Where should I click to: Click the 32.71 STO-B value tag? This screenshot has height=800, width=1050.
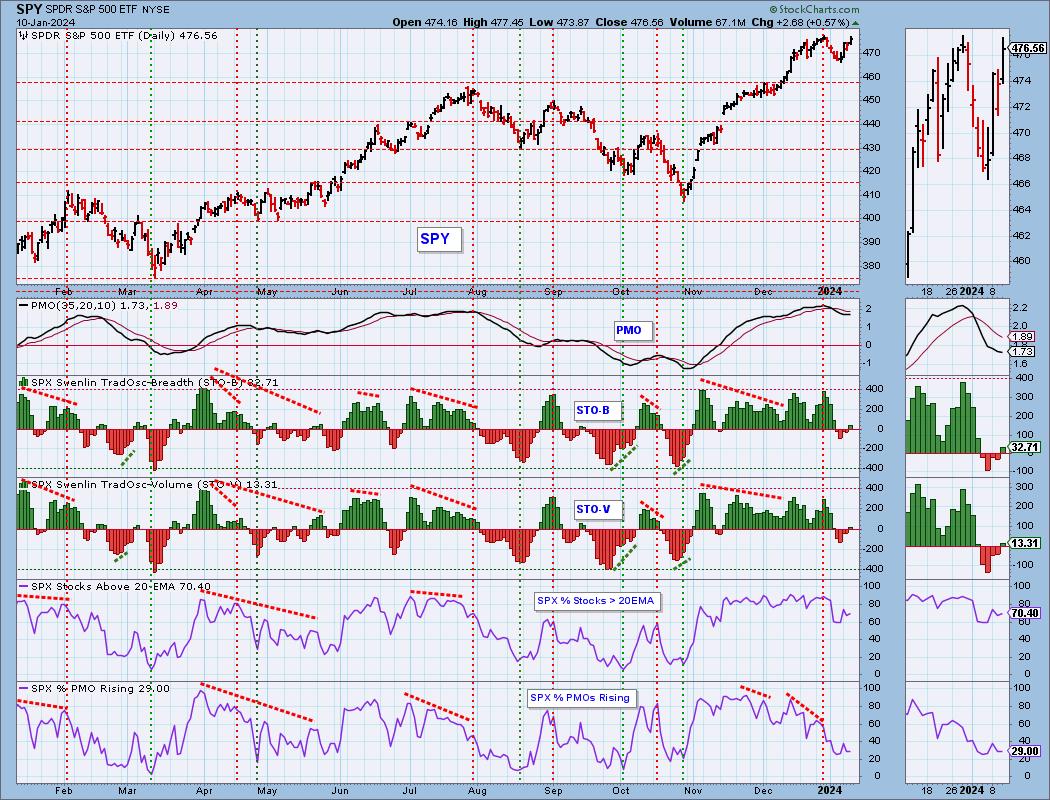point(1025,447)
